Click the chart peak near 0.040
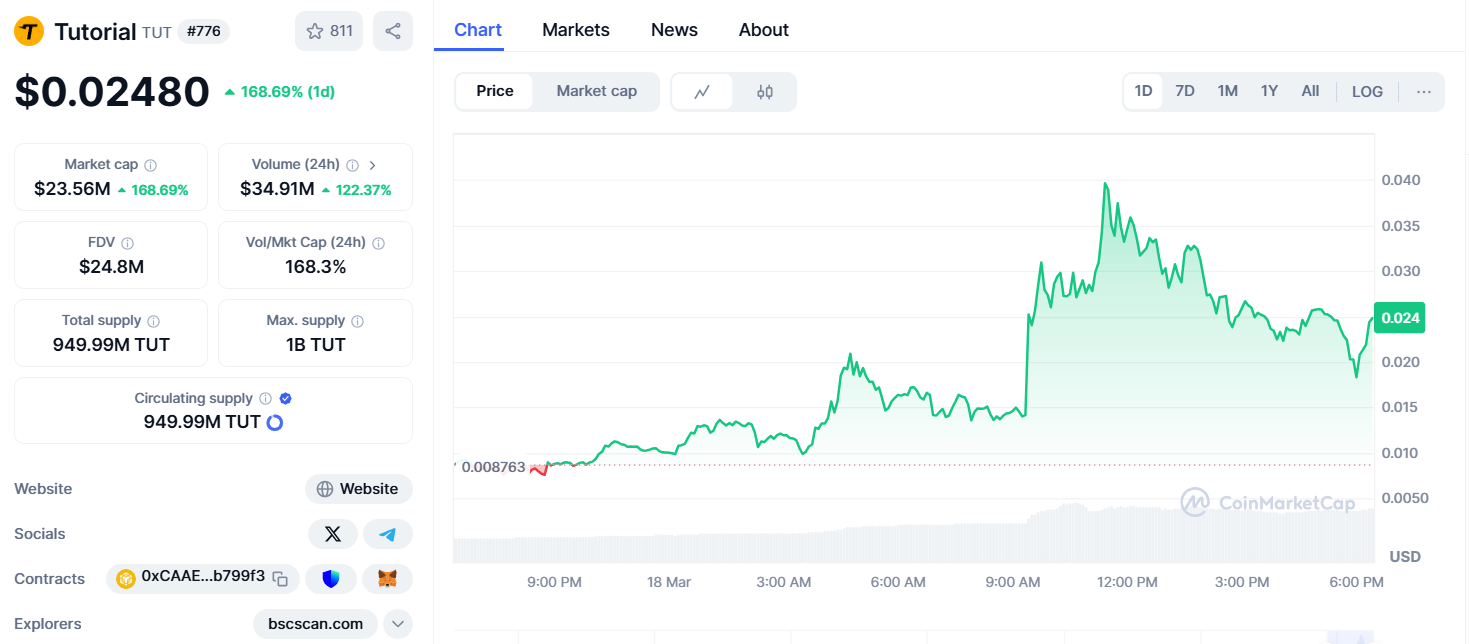Viewport: 1469px width, 644px height. [1105, 184]
